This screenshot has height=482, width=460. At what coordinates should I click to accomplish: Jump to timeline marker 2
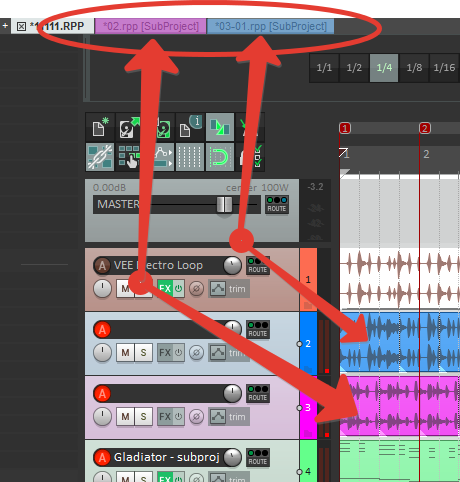(425, 128)
